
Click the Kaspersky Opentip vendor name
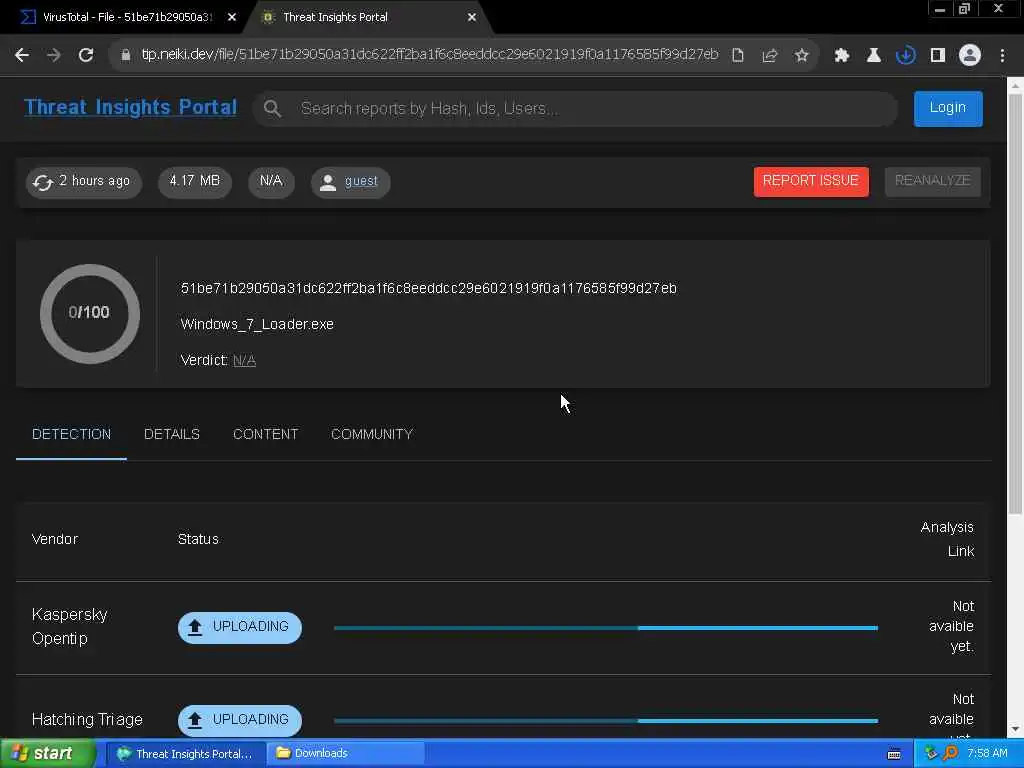click(69, 627)
